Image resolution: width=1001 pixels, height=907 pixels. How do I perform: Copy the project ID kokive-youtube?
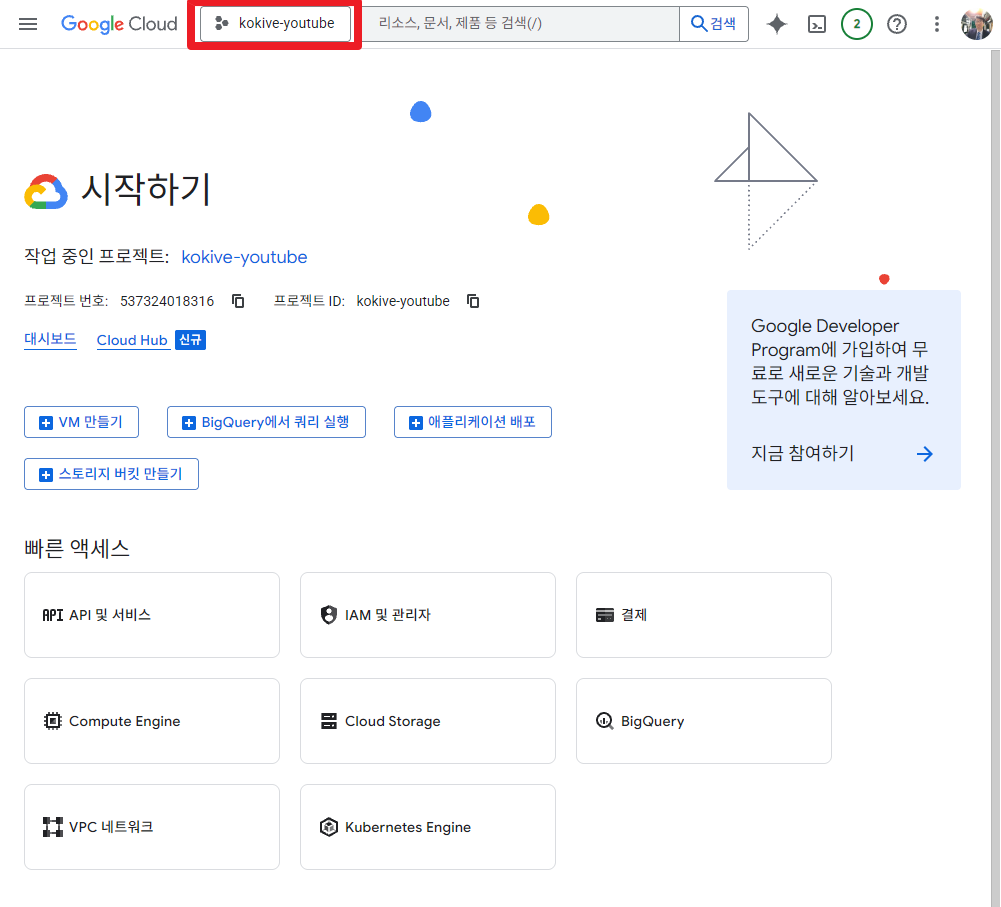point(472,300)
